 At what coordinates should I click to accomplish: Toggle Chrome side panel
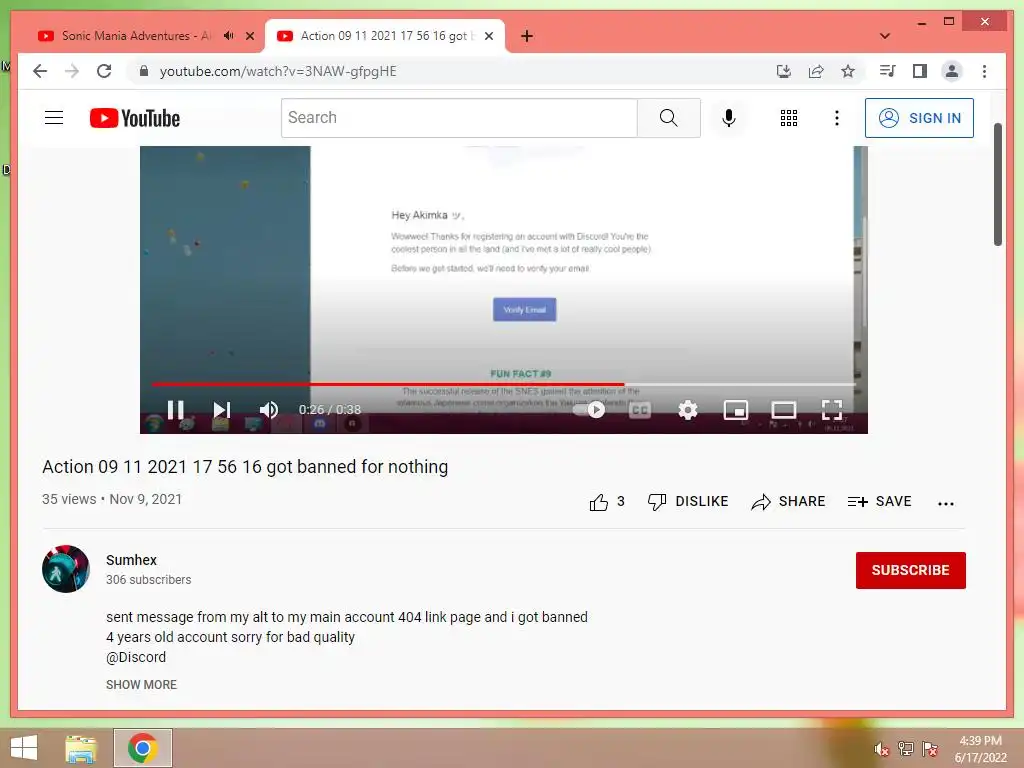point(920,71)
